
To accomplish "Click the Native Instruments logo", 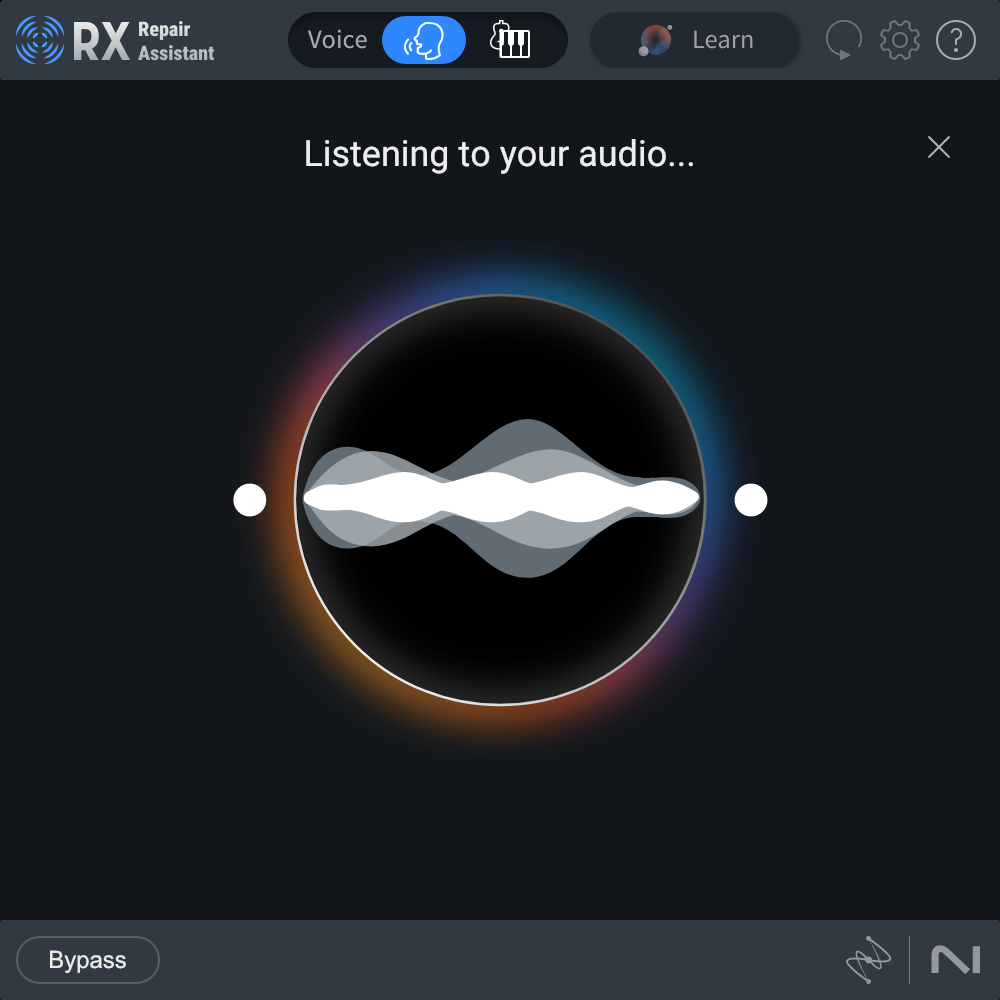I will click(953, 959).
